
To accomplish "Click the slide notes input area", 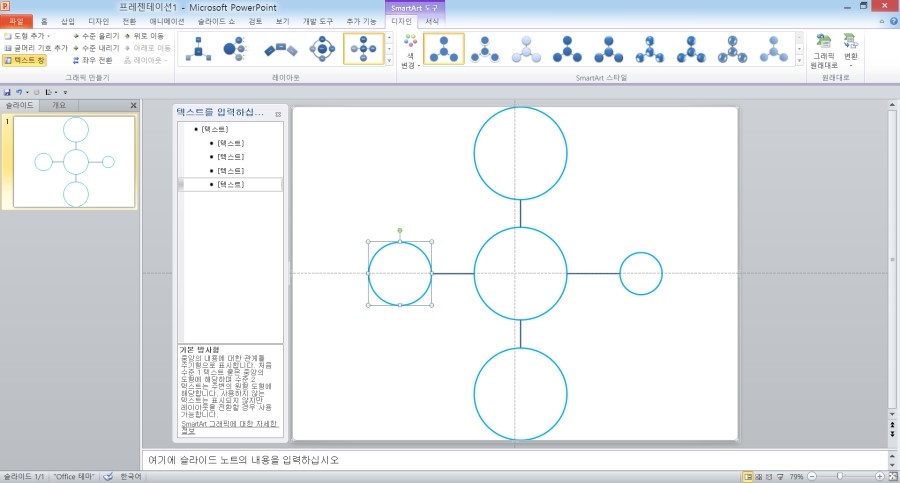I will click(500, 460).
